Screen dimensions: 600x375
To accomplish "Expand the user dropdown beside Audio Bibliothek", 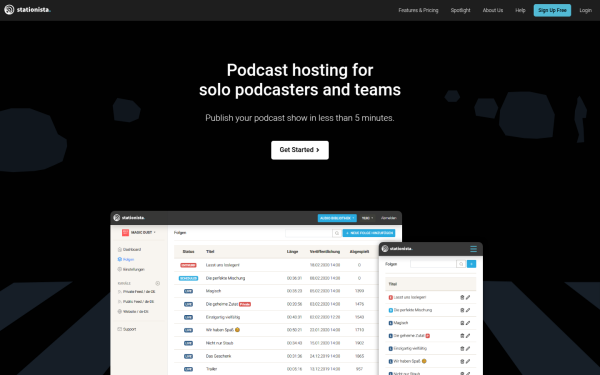I will [367, 218].
